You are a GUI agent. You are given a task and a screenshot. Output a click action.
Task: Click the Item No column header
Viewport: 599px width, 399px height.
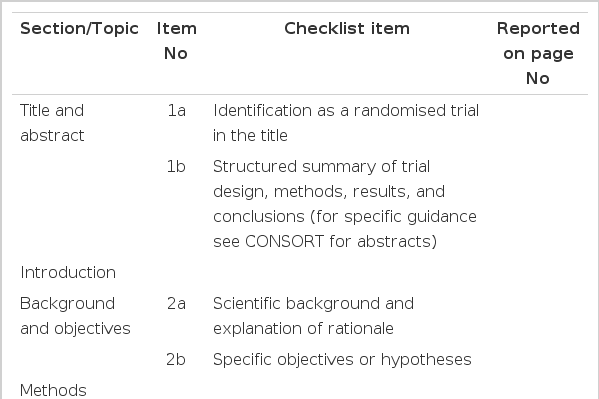click(176, 41)
